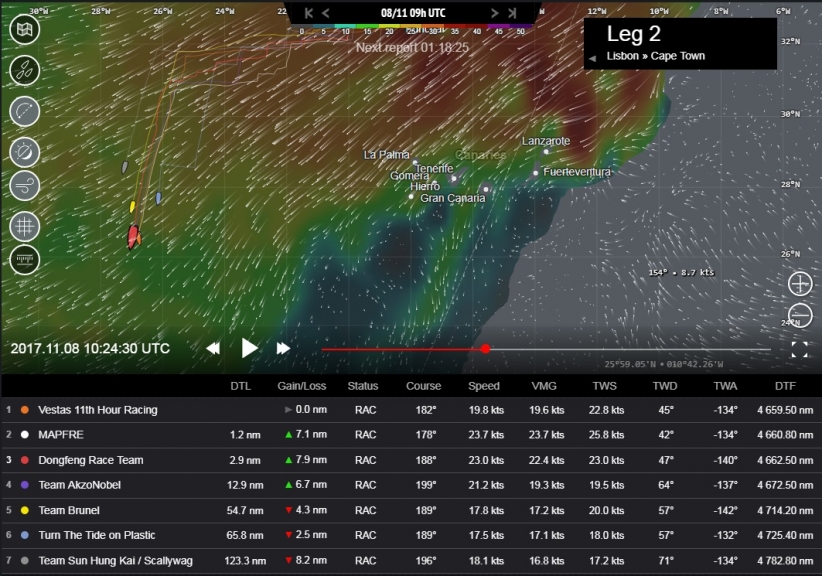
Task: Select the yellow Team Brunel boat marker
Action: coord(133,207)
